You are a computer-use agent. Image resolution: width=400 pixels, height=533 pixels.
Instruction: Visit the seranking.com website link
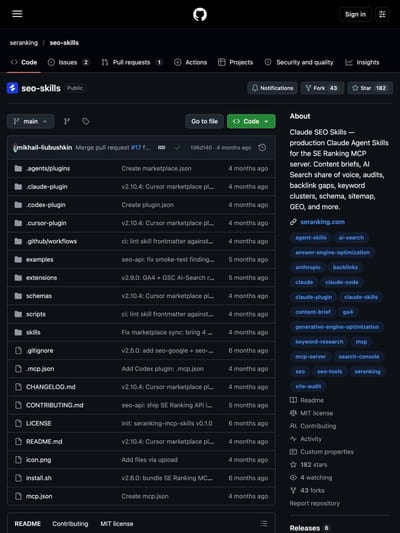323,222
